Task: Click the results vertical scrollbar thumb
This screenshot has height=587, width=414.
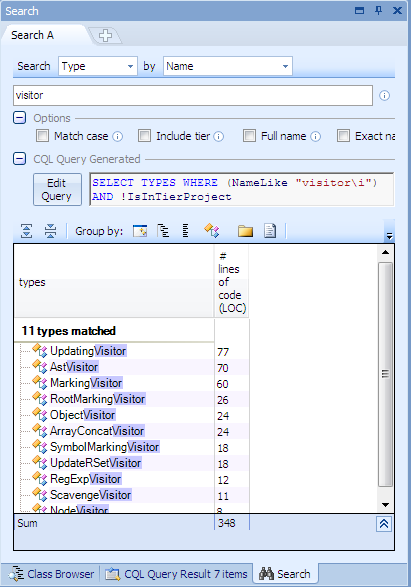Action: point(385,374)
